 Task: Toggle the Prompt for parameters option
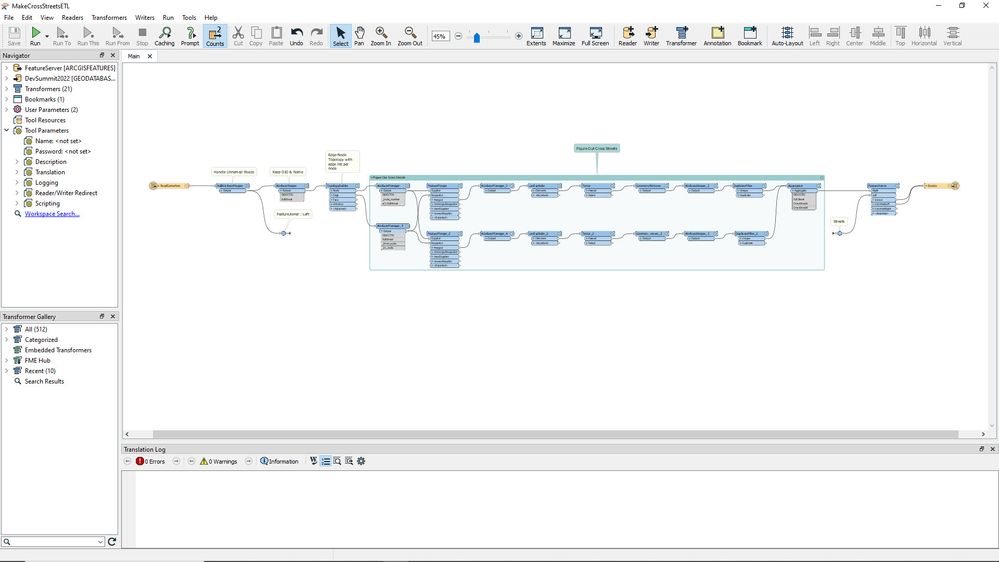190,36
